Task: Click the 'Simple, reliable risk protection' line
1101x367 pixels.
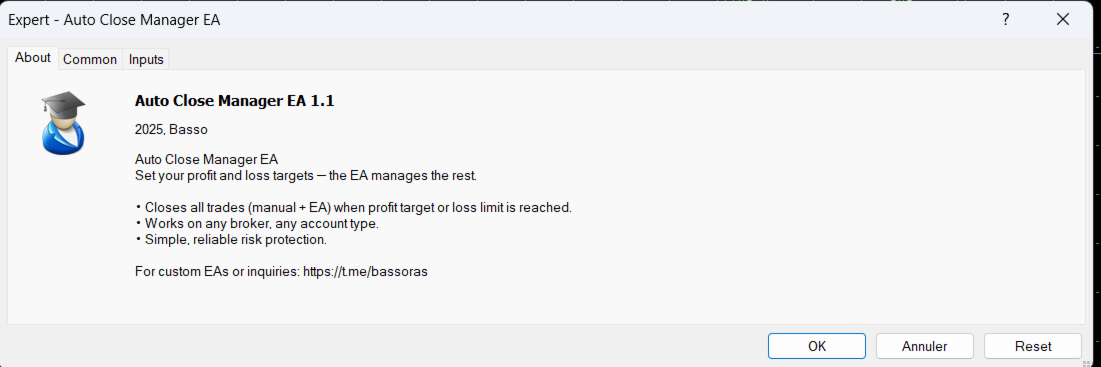Action: 231,239
